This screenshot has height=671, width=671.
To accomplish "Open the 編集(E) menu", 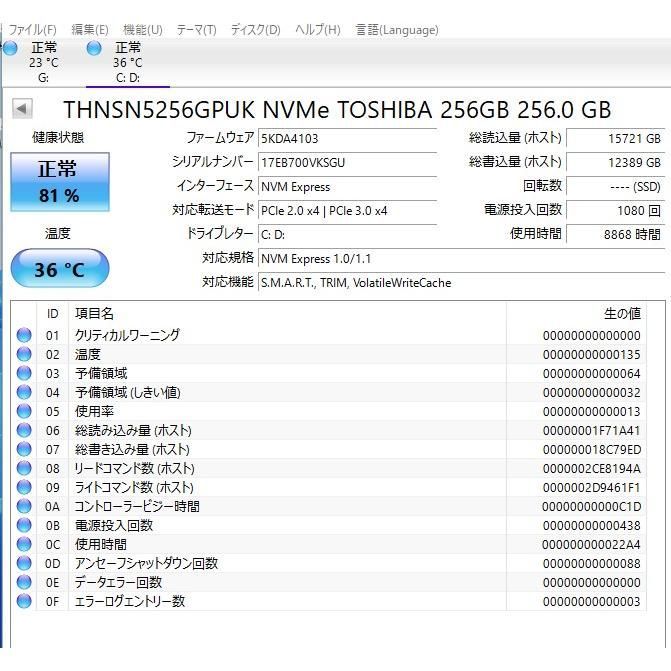I will pyautogui.click(x=90, y=30).
